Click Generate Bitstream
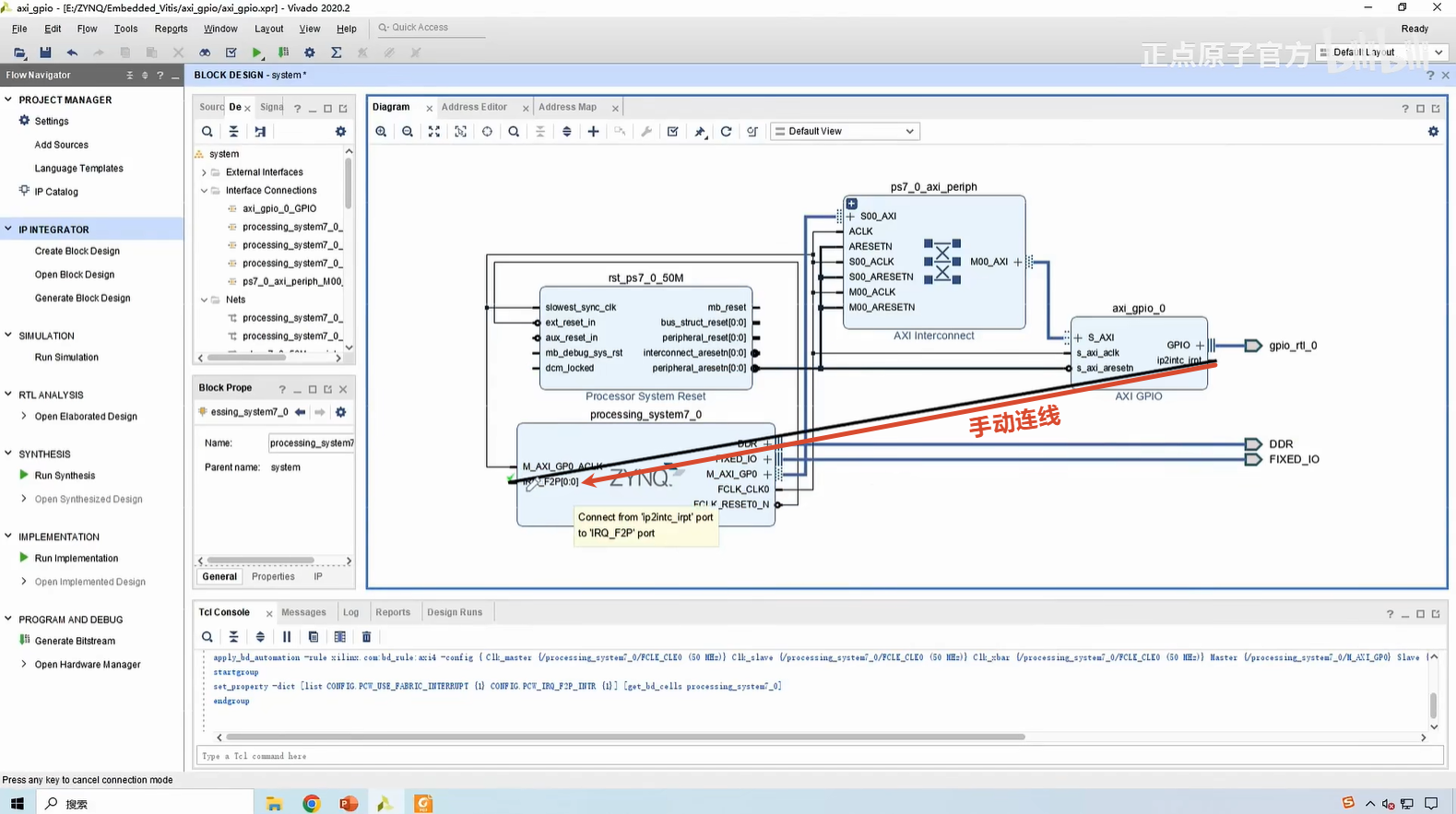 coord(75,641)
